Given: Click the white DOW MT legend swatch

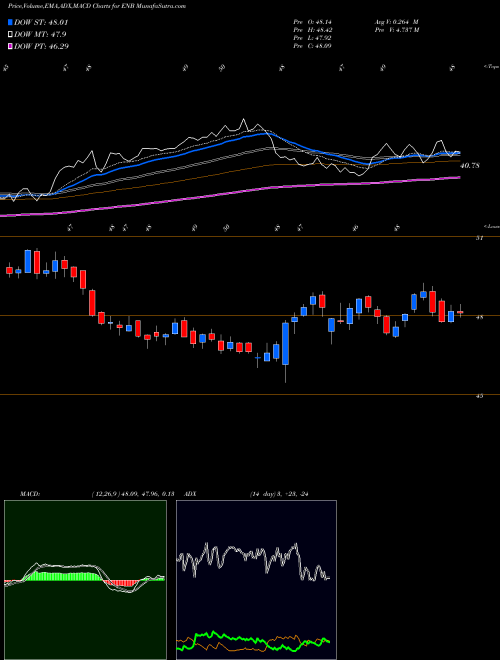Looking at the screenshot, I should tap(11, 35).
